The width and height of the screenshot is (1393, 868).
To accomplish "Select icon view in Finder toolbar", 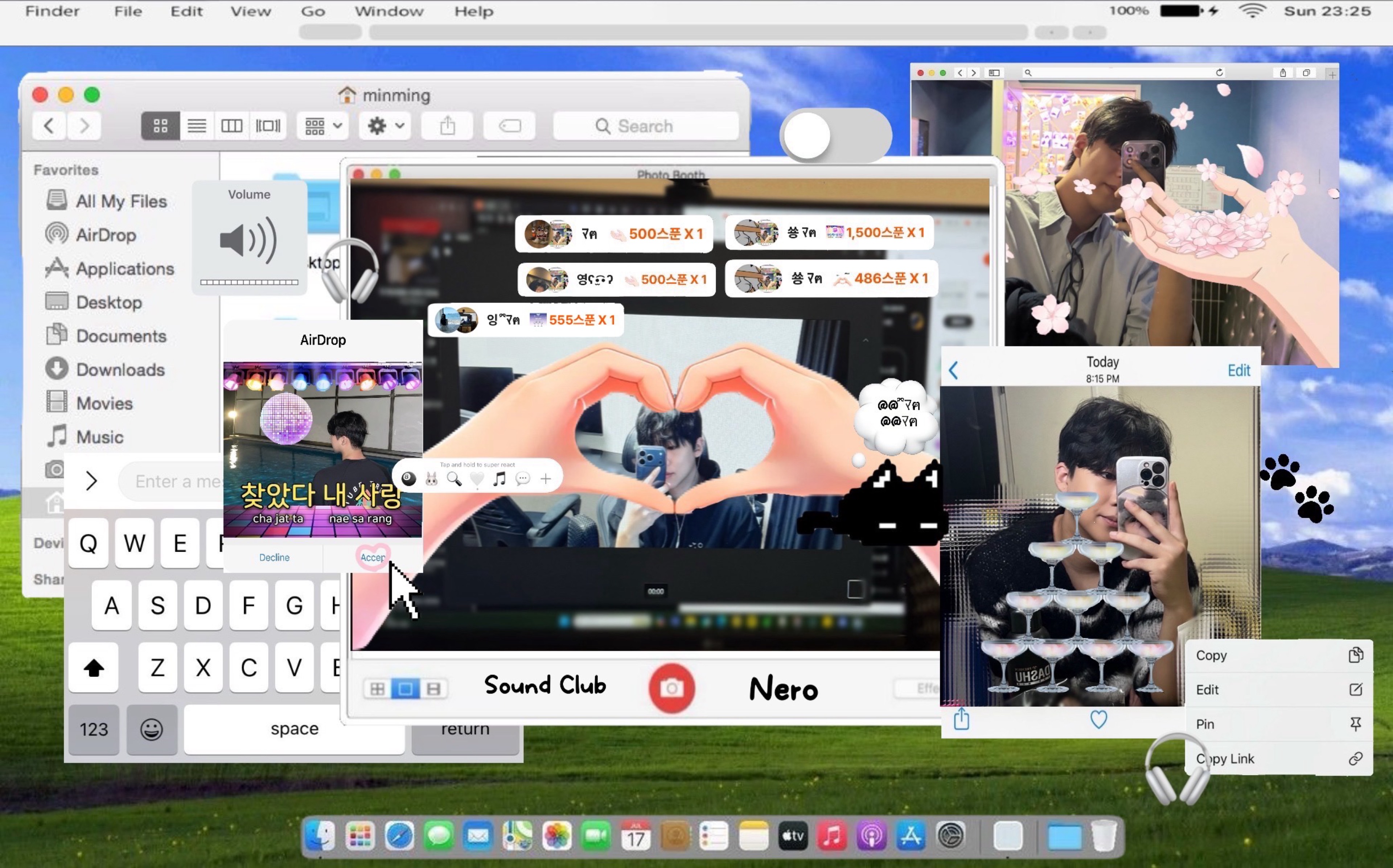I will click(160, 126).
